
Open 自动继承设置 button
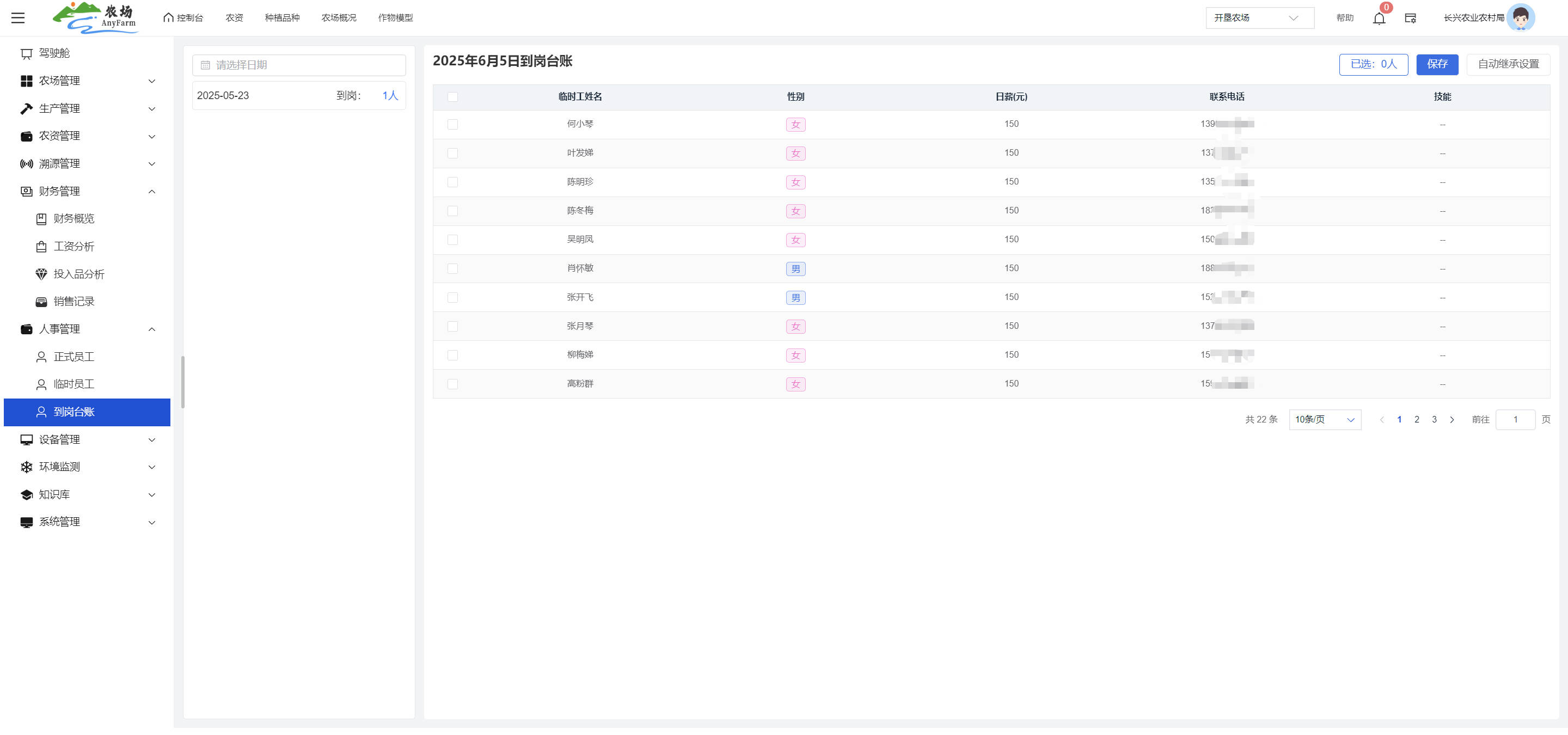(x=1508, y=64)
